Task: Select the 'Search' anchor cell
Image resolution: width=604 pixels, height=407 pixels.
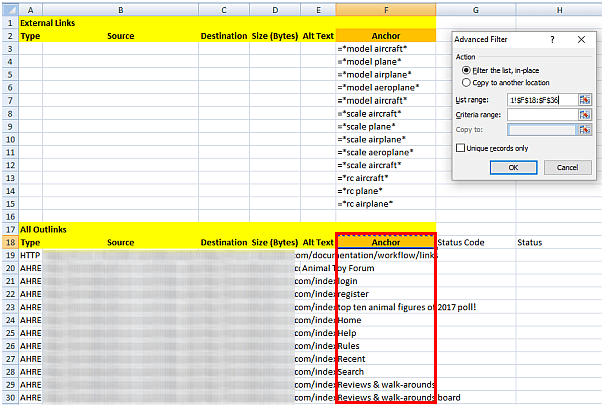Action: pos(386,372)
